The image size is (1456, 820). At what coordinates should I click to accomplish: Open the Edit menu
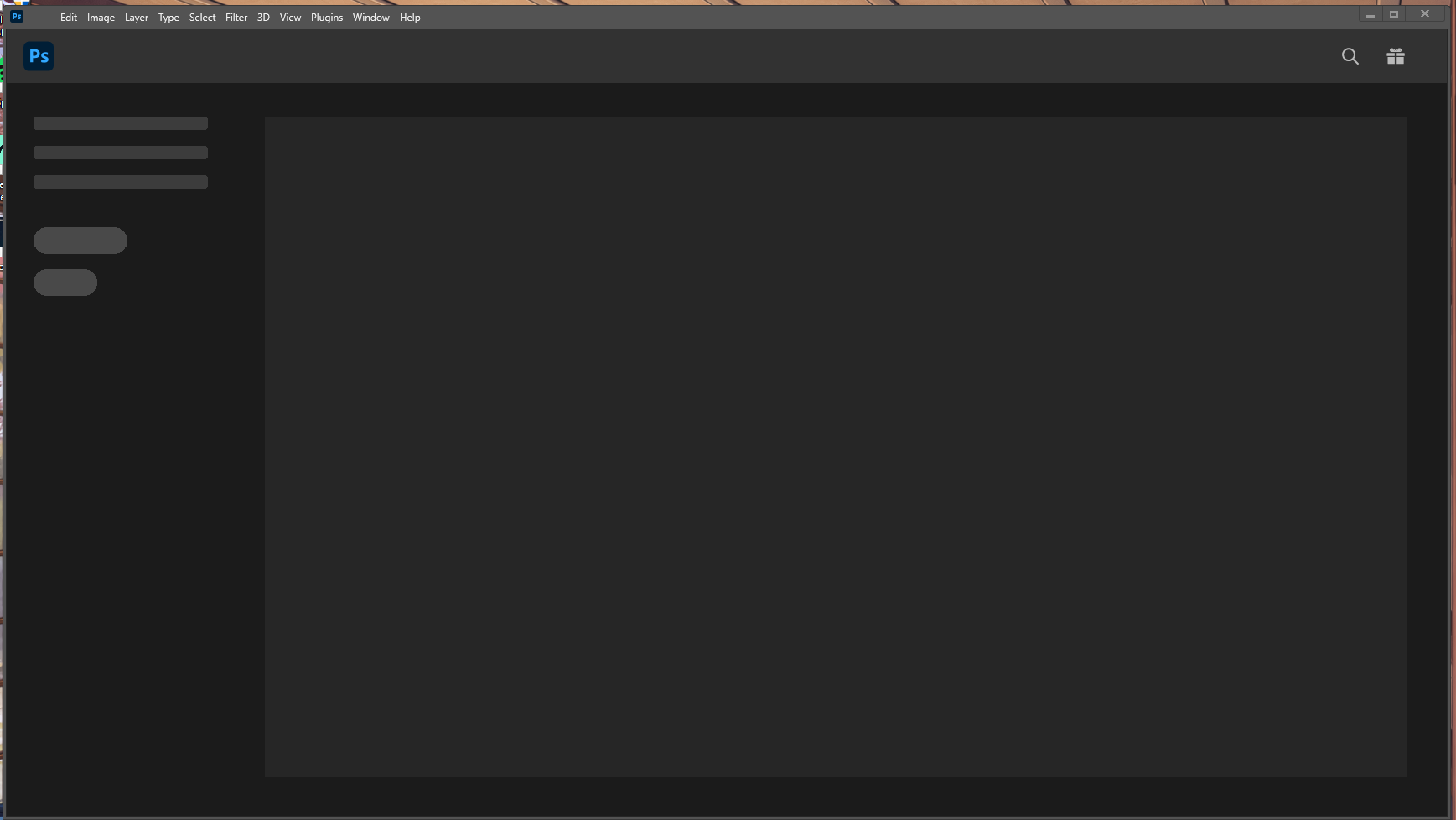(68, 17)
